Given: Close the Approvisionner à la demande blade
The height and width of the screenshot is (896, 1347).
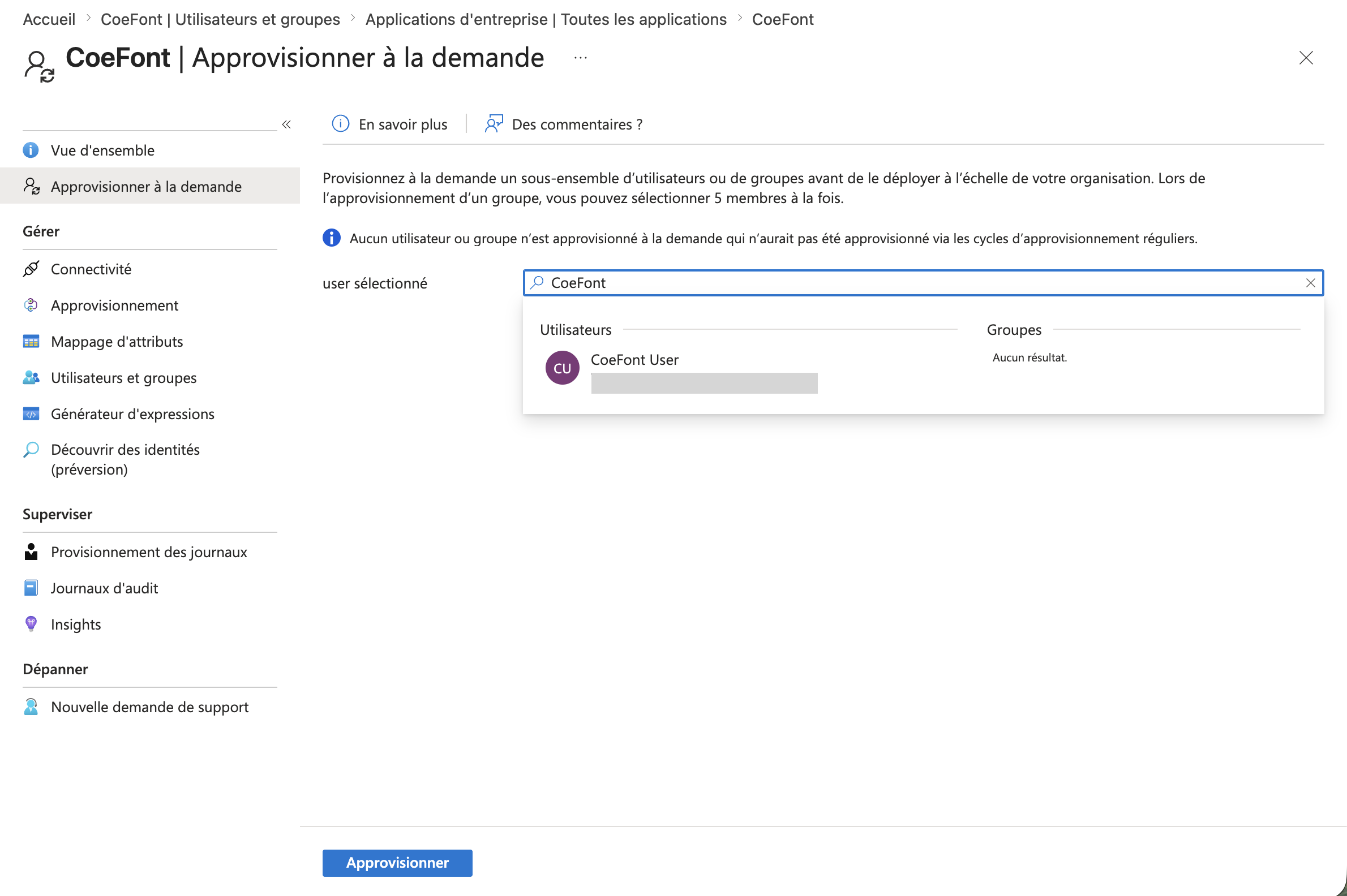Looking at the screenshot, I should (x=1306, y=58).
